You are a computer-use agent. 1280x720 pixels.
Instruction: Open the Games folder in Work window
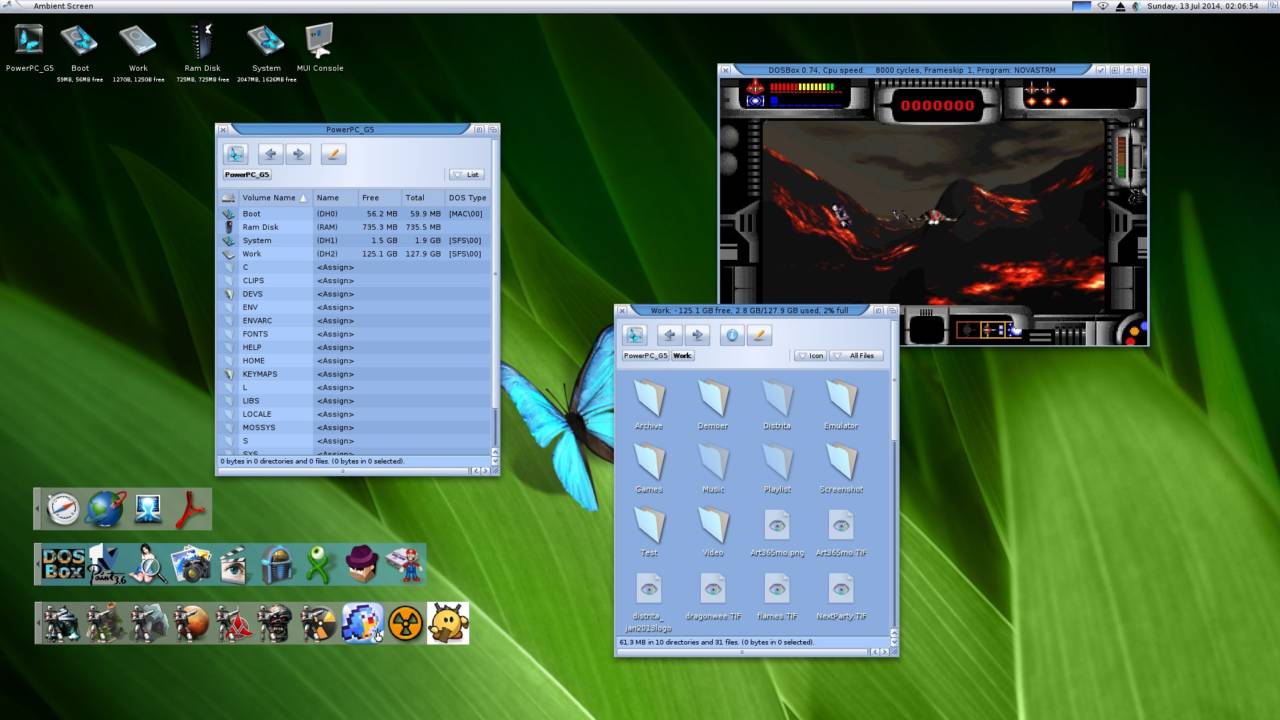649,468
